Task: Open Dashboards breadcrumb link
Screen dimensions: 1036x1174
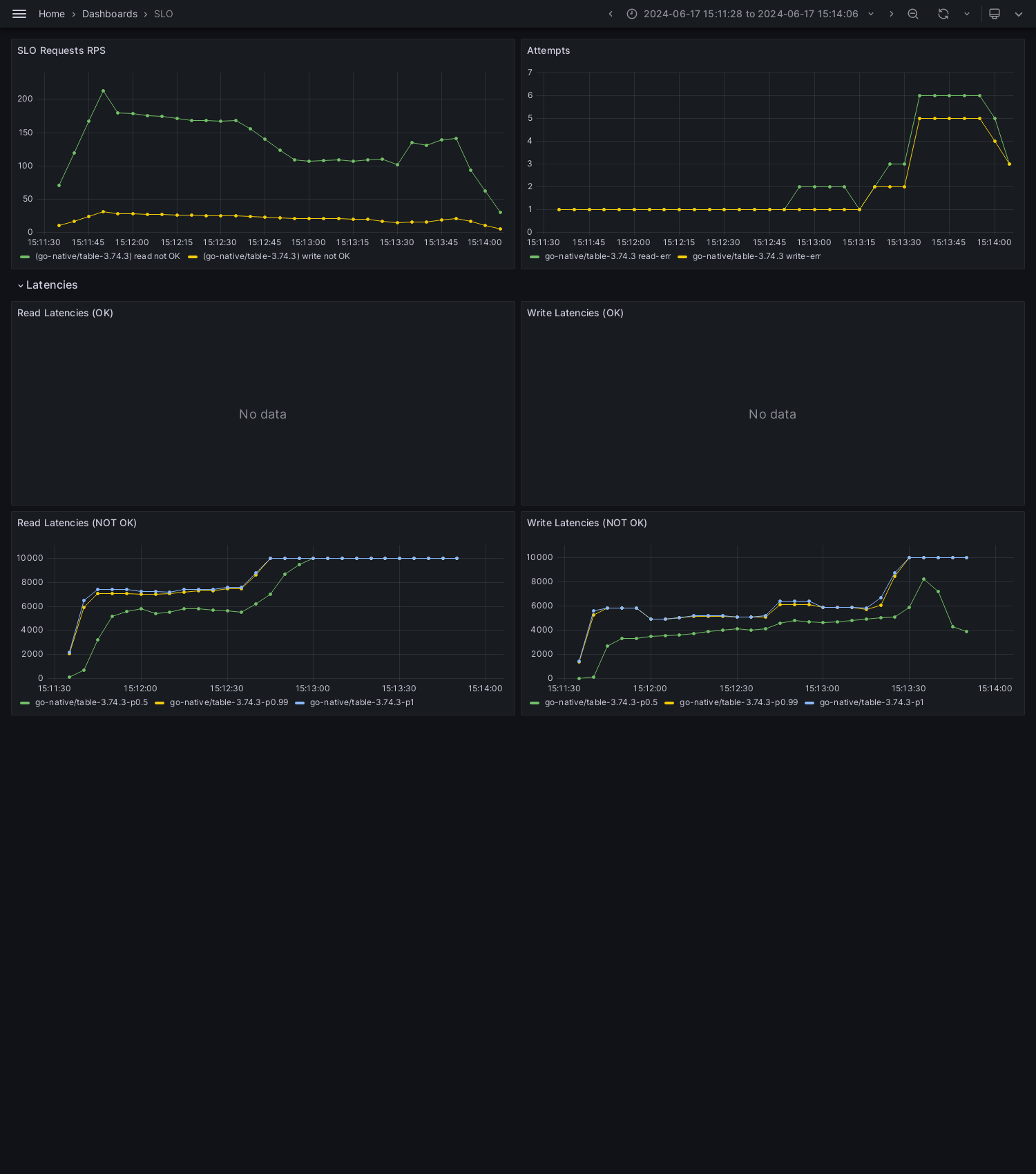Action: [110, 14]
